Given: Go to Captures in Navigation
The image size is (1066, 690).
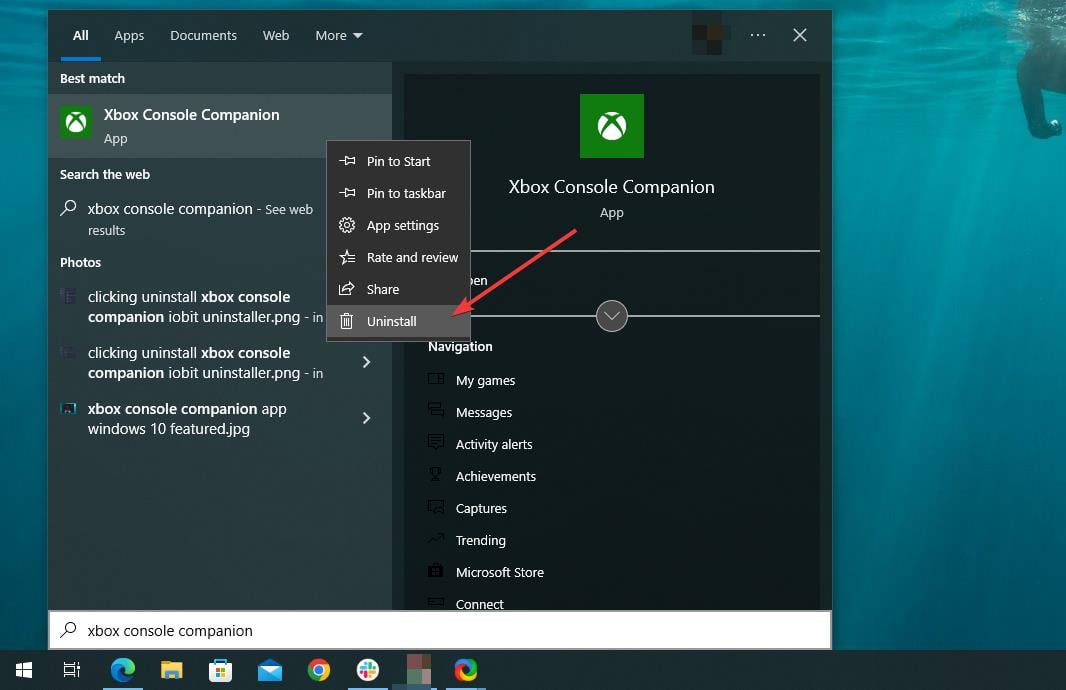Looking at the screenshot, I should (x=481, y=508).
